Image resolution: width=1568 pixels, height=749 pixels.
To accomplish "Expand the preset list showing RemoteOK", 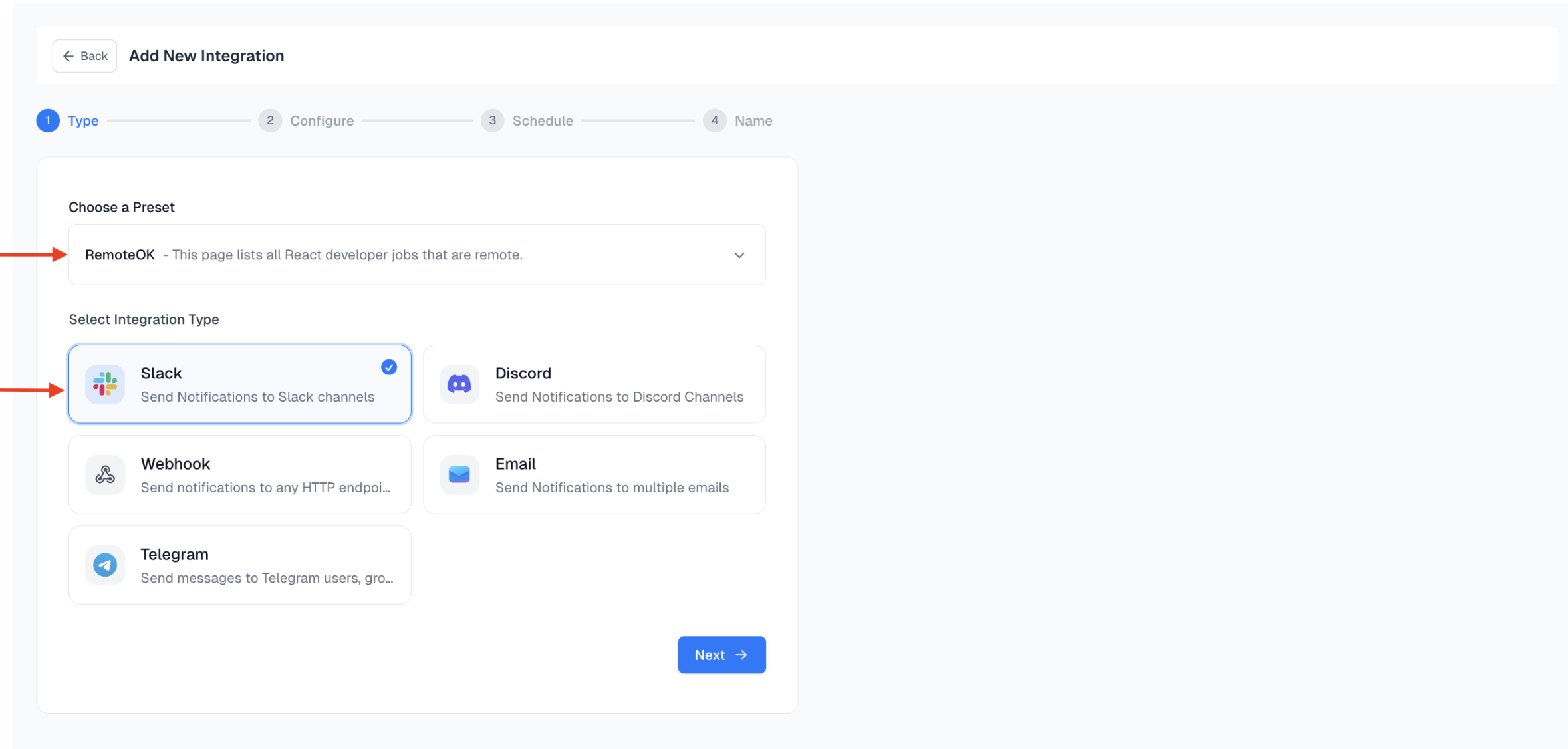I will 417,255.
